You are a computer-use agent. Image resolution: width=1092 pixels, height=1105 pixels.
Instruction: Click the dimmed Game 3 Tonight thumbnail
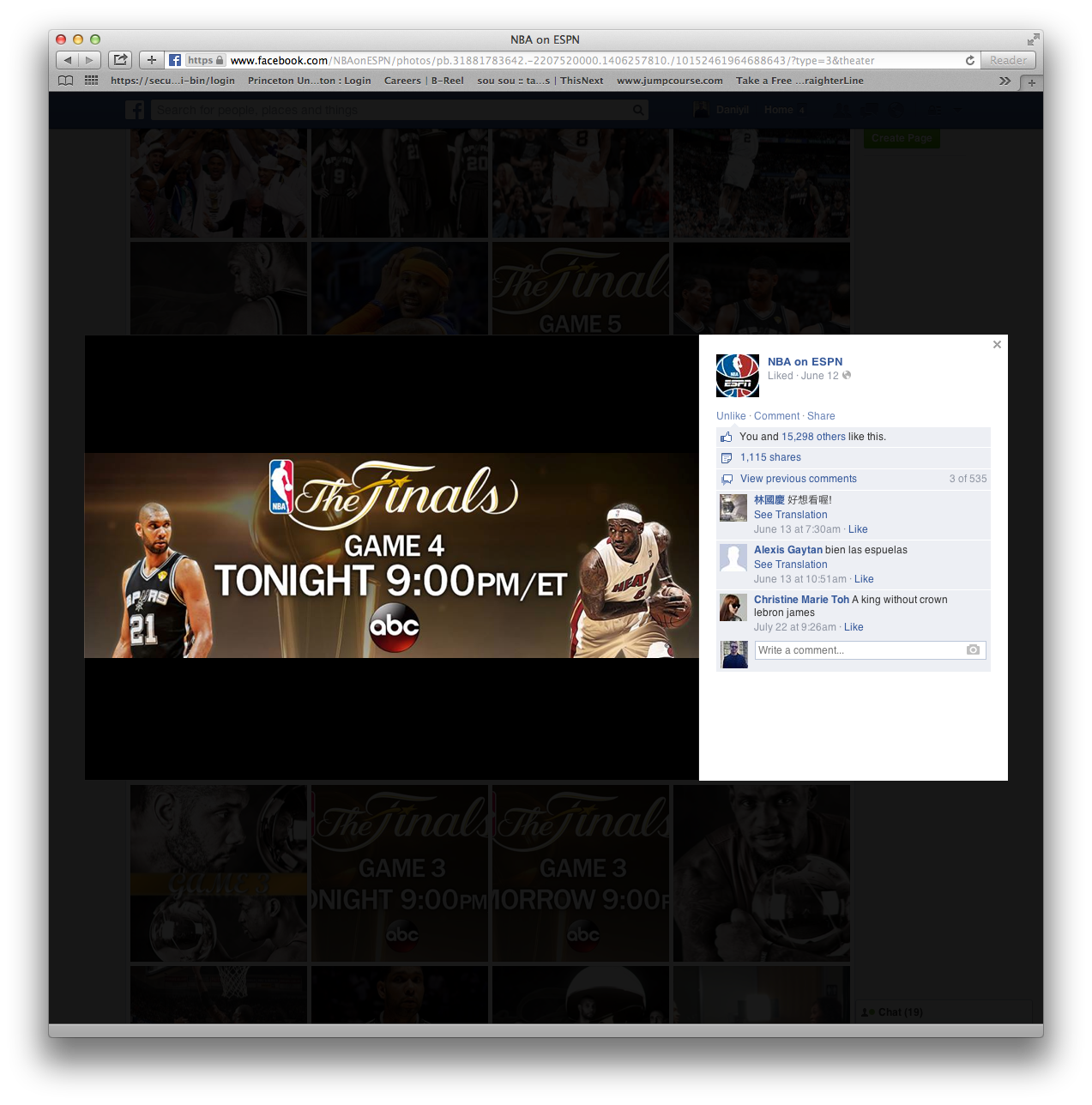(x=401, y=873)
